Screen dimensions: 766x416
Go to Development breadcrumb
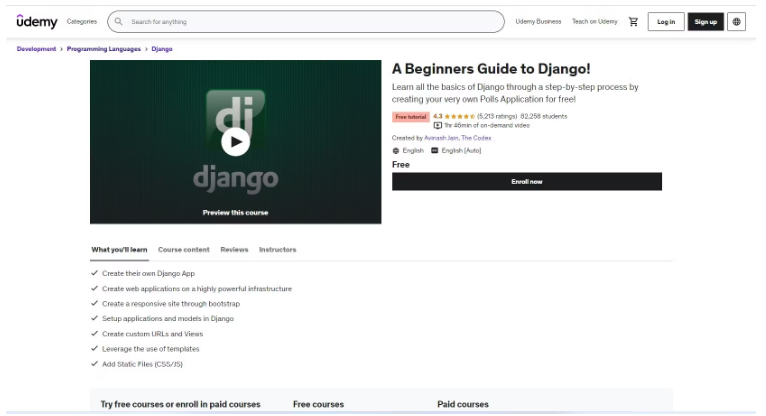tap(36, 49)
